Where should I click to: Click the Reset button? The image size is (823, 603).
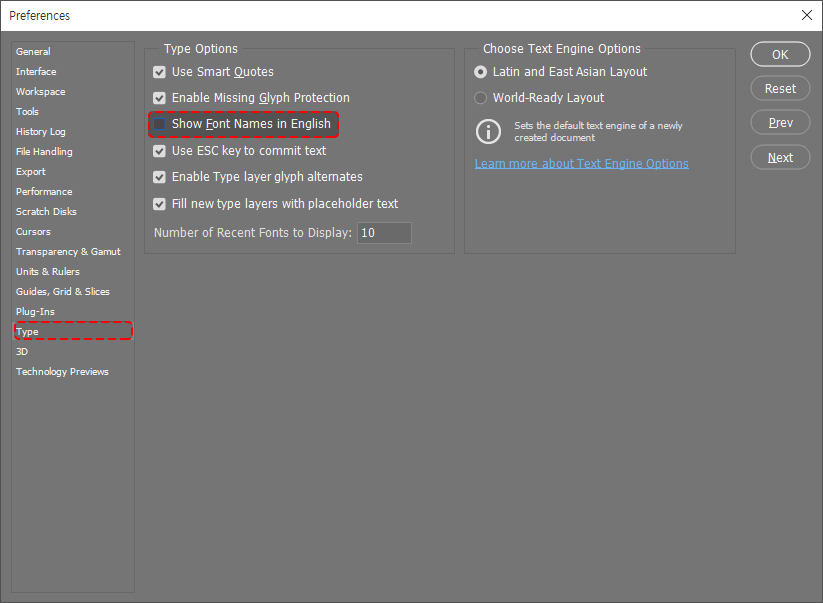click(x=780, y=89)
